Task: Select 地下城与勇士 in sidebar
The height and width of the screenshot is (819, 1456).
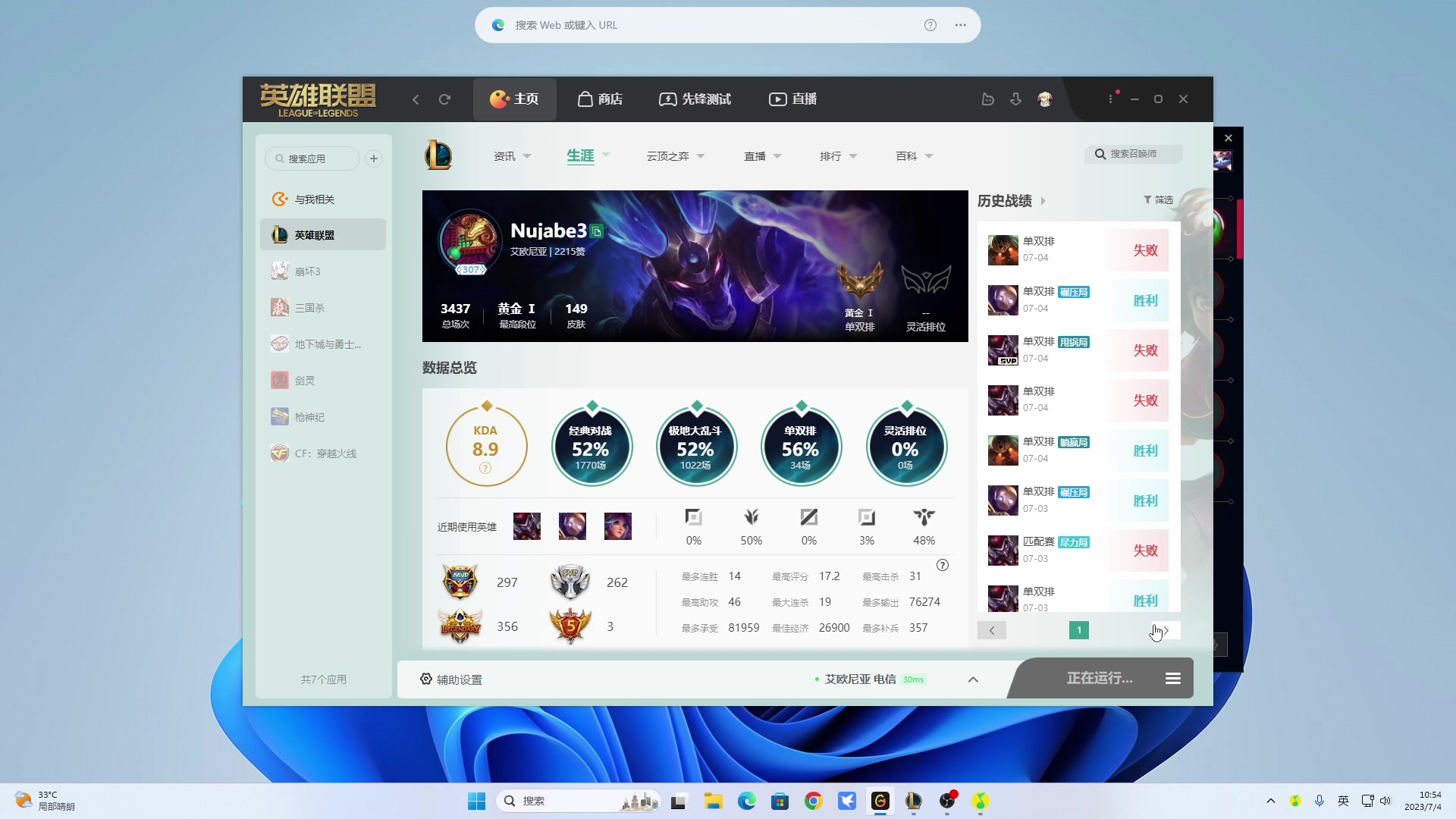Action: coord(323,344)
